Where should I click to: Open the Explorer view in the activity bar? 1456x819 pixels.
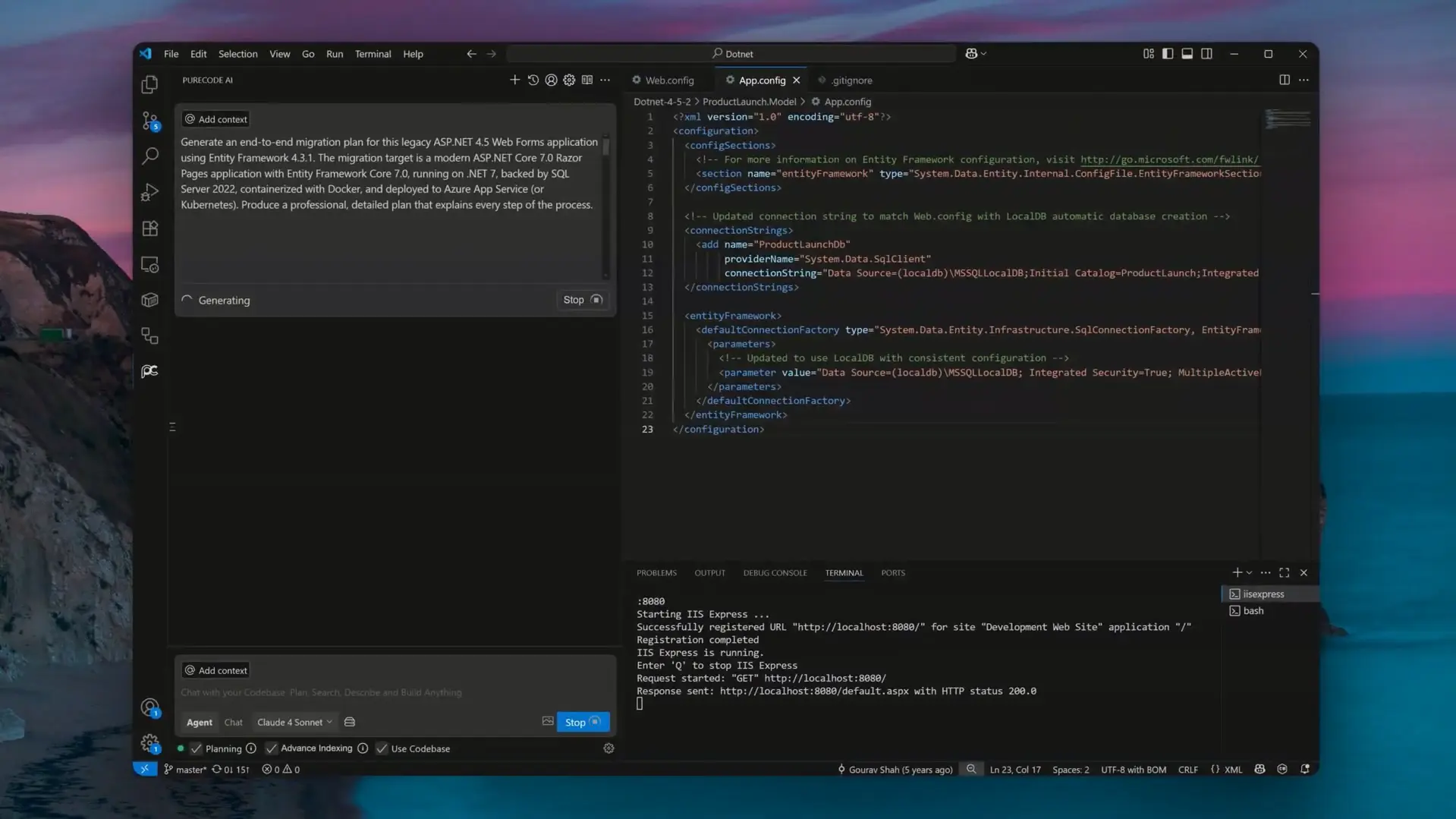coord(149,84)
